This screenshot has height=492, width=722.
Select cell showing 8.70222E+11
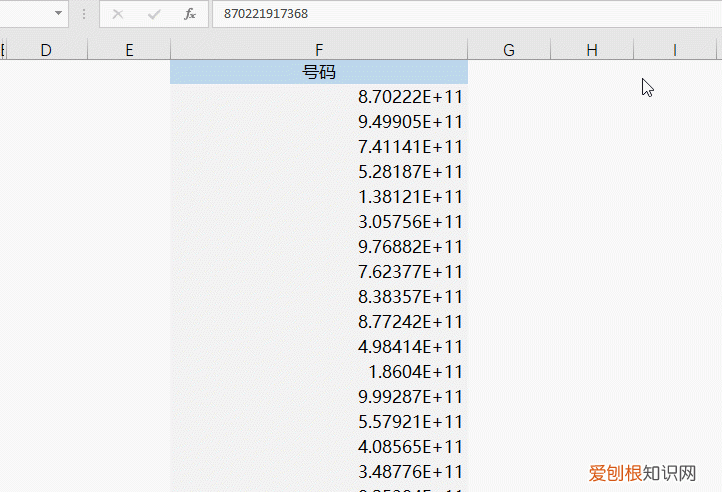pos(318,97)
